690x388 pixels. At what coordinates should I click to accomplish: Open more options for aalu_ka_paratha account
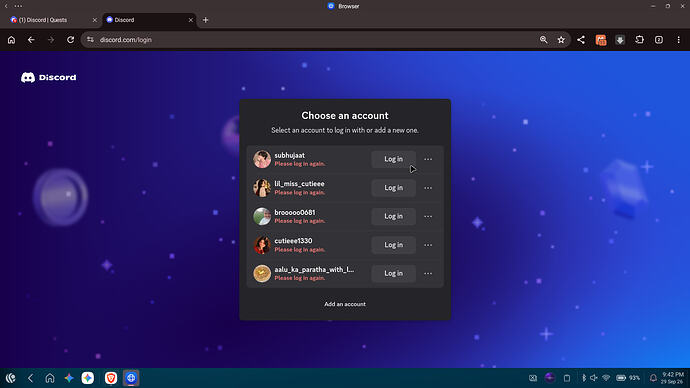pos(428,273)
